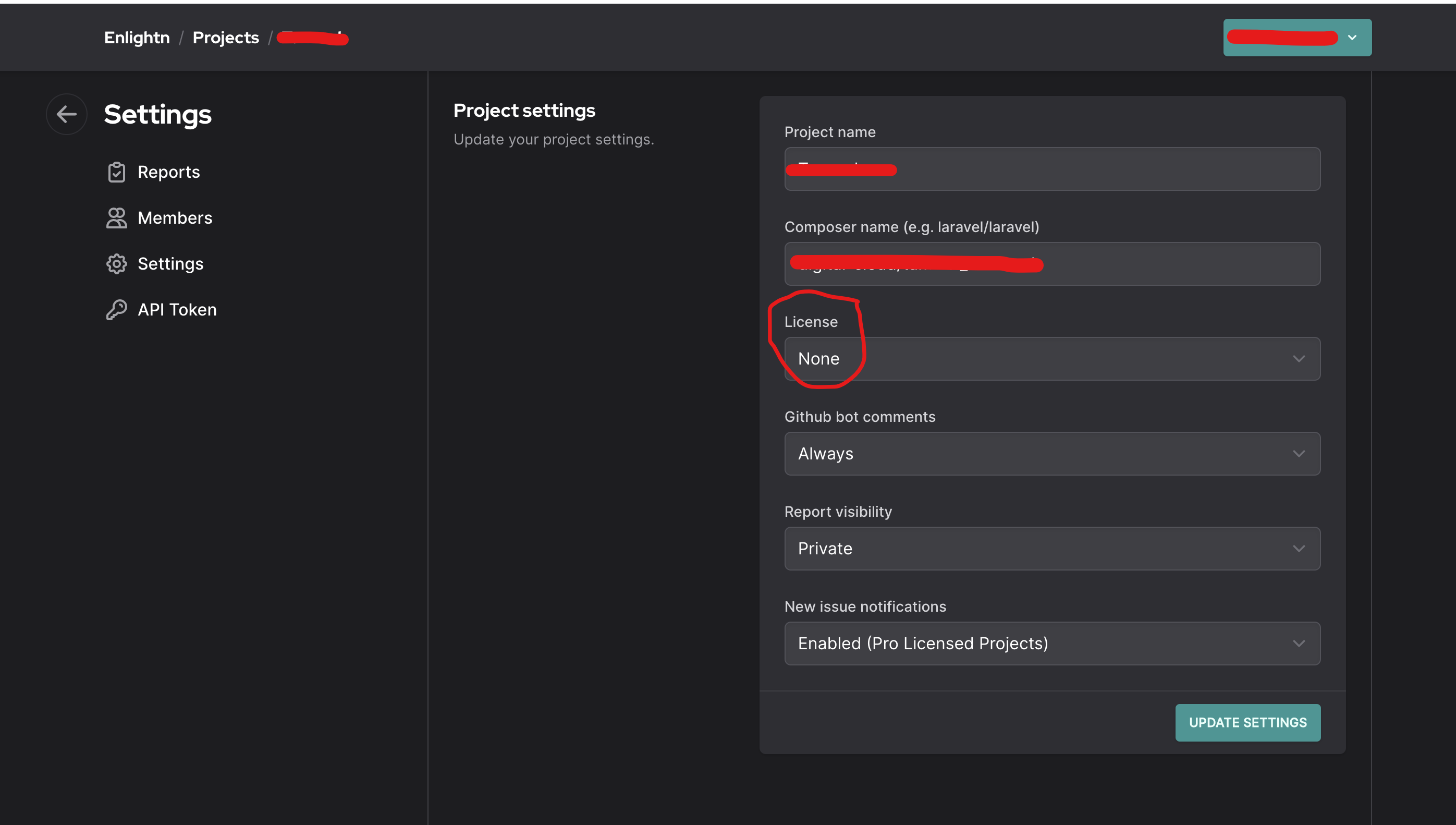Click the Members people icon
The height and width of the screenshot is (825, 1456).
(x=116, y=218)
